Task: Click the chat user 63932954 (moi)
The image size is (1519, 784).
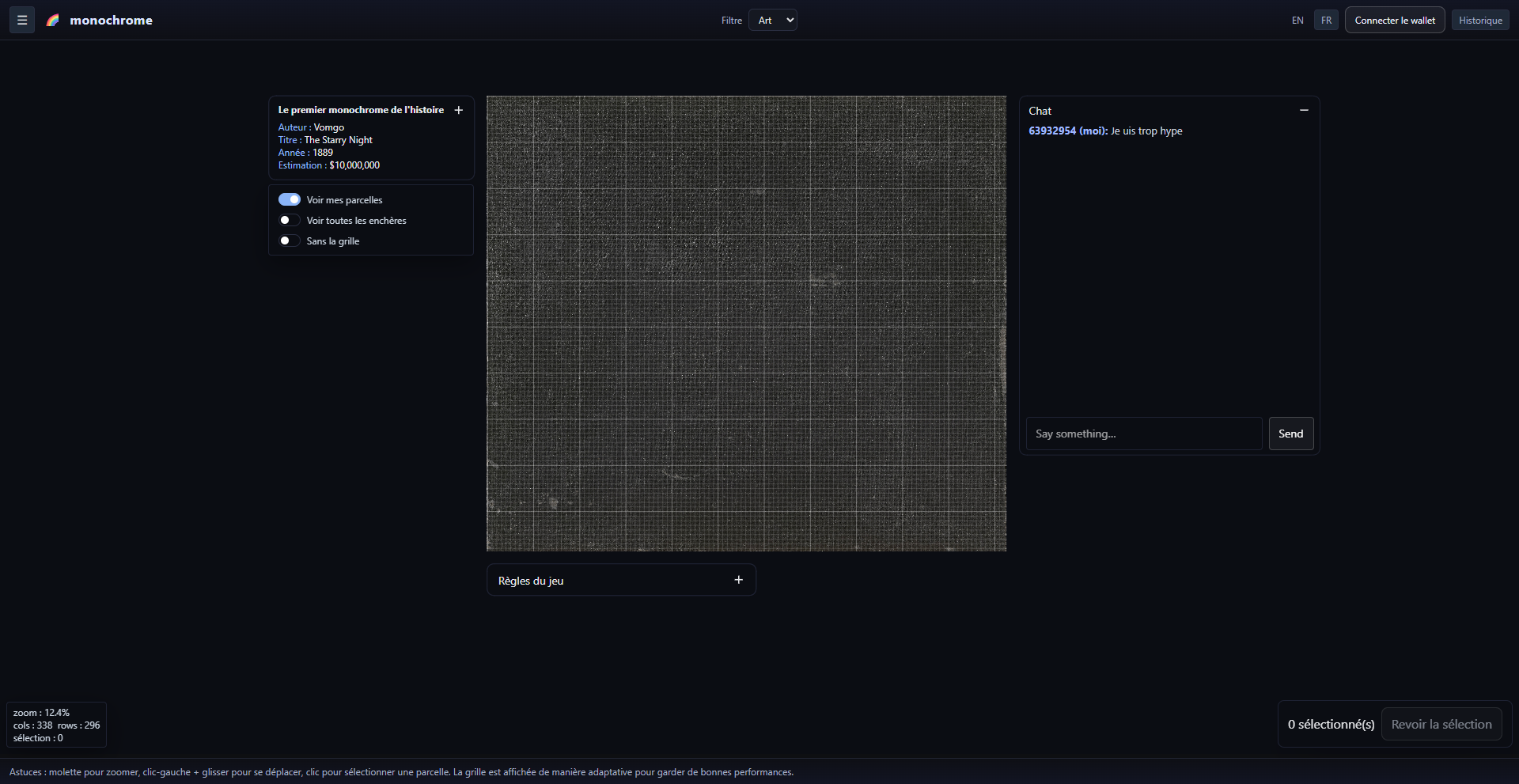Action: (x=1068, y=131)
